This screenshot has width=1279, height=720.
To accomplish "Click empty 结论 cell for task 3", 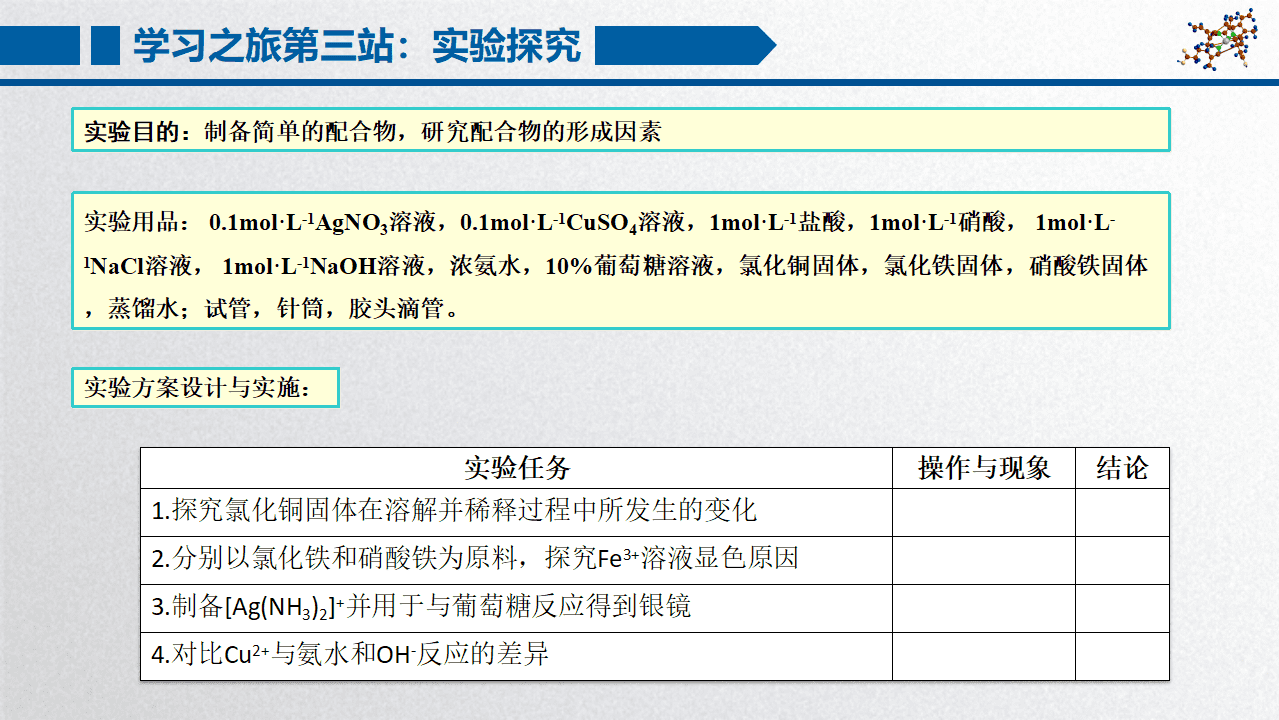I will point(1122,608).
